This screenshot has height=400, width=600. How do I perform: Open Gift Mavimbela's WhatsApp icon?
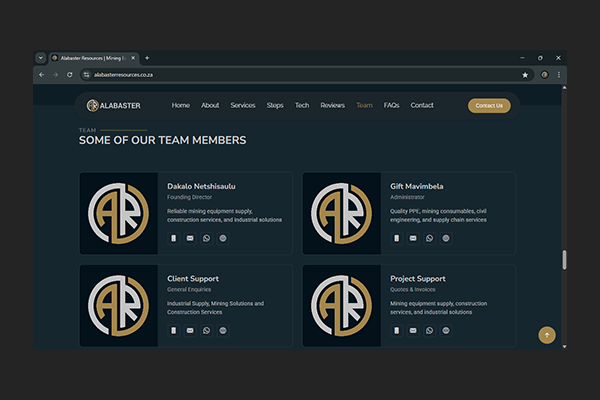(x=429, y=238)
